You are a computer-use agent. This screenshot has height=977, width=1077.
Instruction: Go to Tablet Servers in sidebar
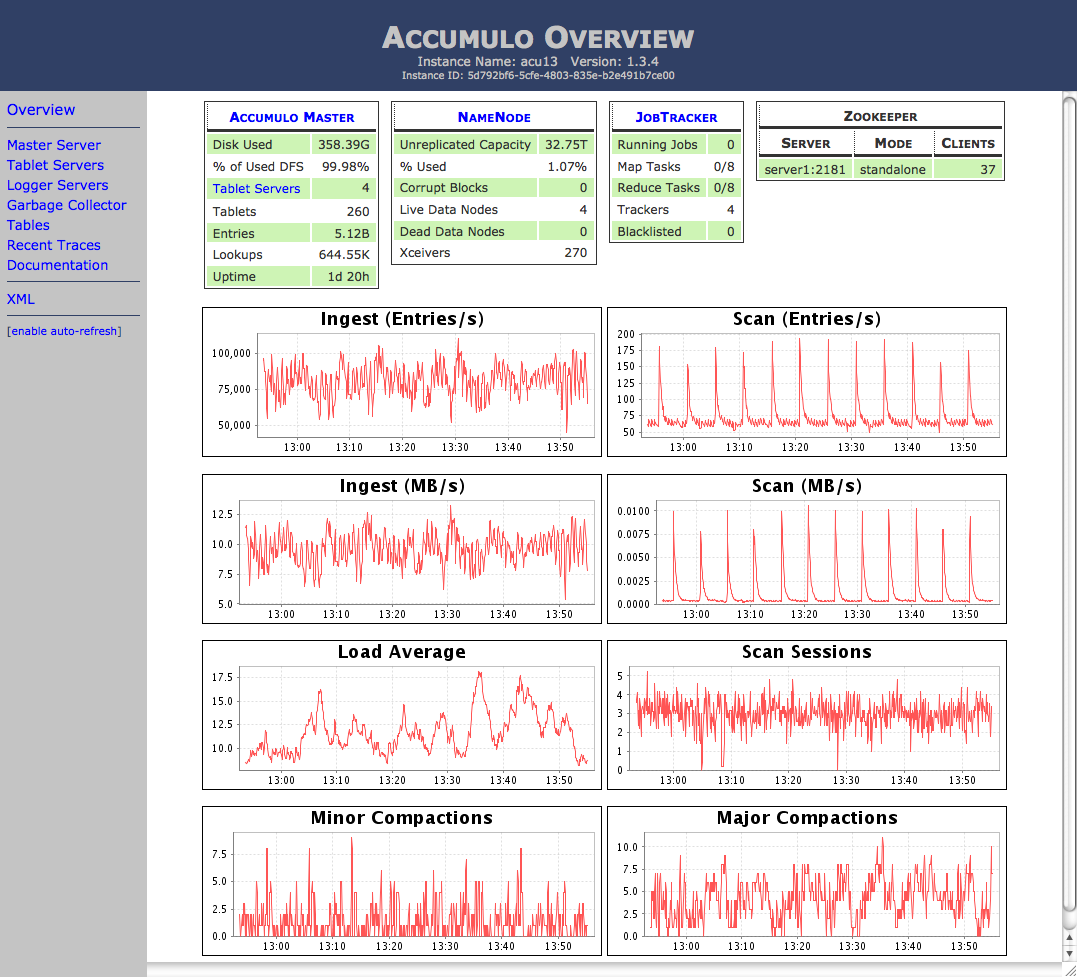click(x=55, y=165)
